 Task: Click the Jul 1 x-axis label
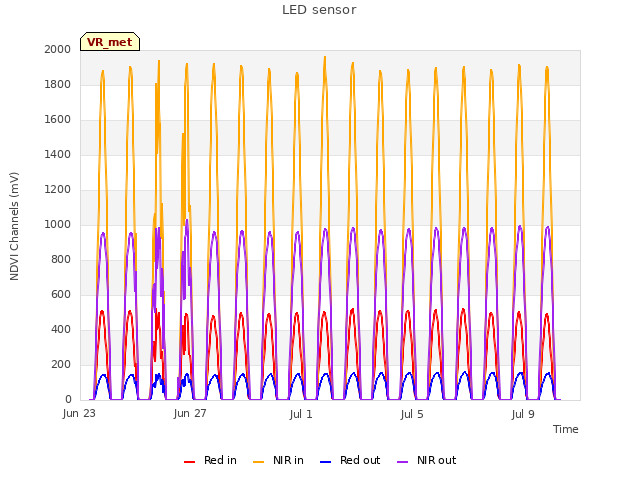point(301,414)
